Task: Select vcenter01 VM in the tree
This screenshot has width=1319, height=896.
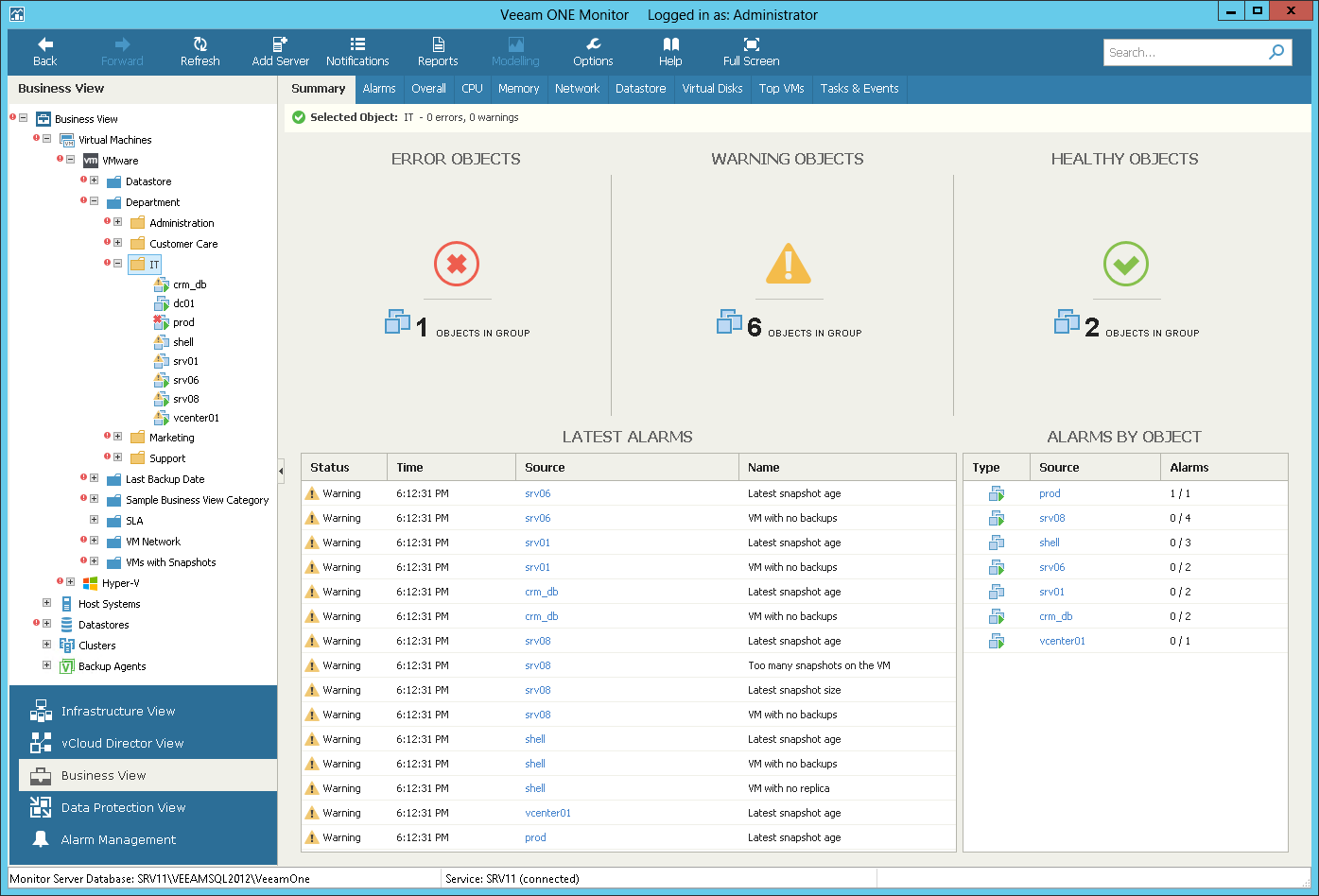Action: point(196,418)
